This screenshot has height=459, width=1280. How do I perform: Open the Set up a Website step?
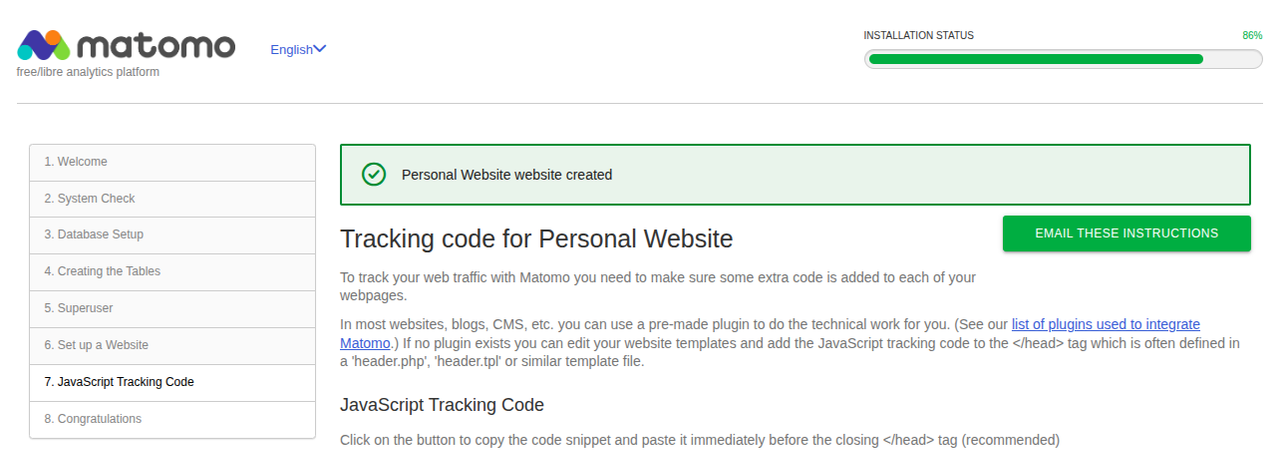(96, 345)
